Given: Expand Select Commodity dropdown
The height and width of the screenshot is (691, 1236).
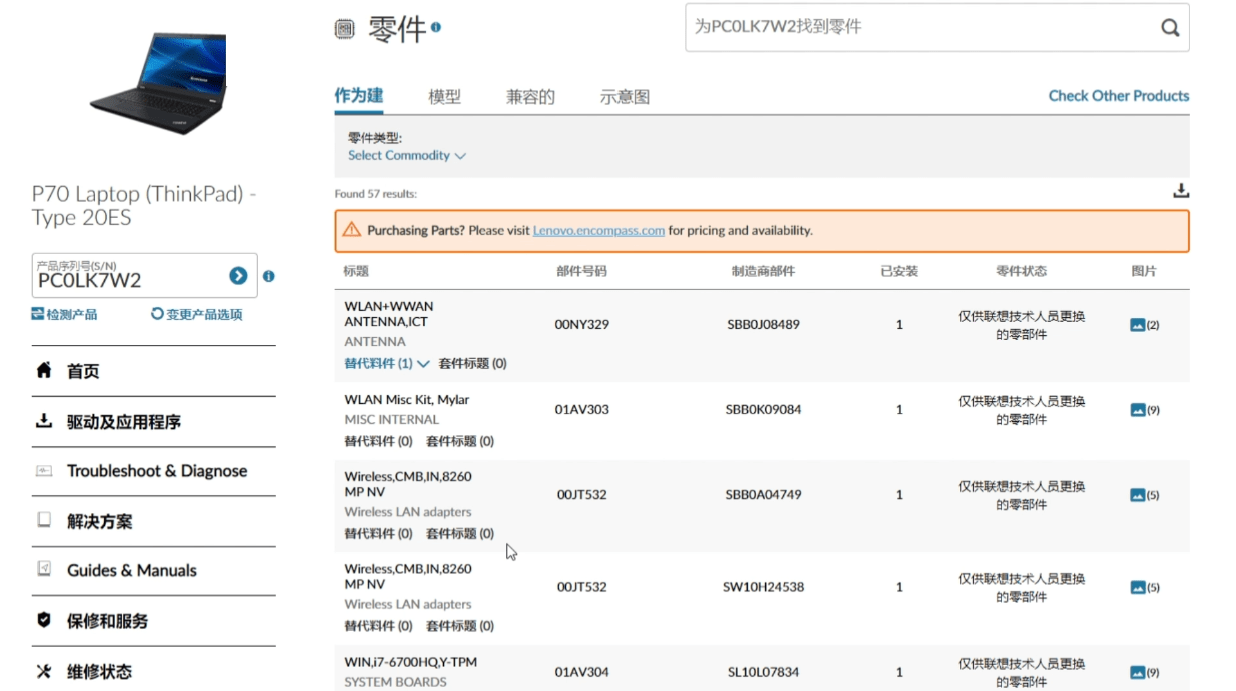Looking at the screenshot, I should coord(406,155).
